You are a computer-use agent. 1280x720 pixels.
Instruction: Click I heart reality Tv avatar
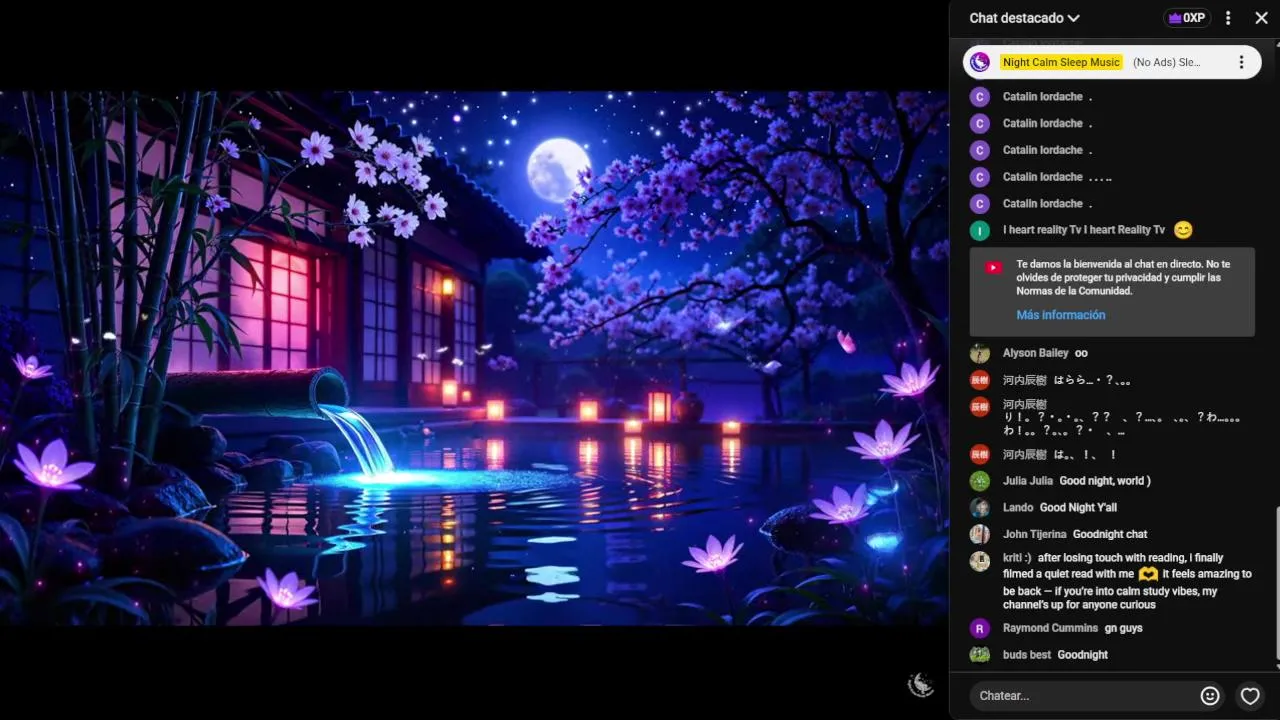[980, 231]
